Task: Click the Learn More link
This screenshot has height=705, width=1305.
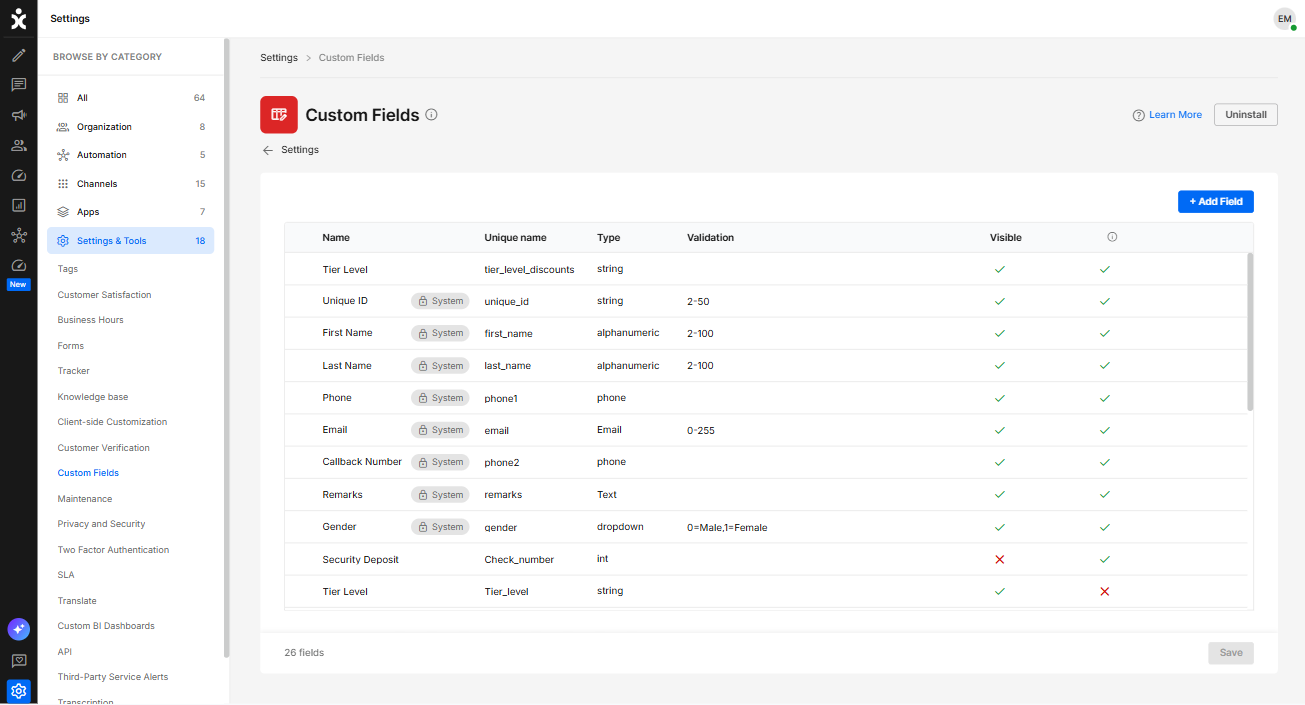Action: (x=1175, y=115)
